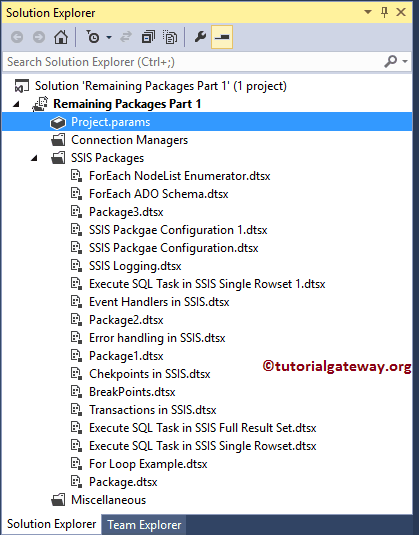419x535 pixels.
Task: Switch to Team Explorer tab
Action: point(144,525)
